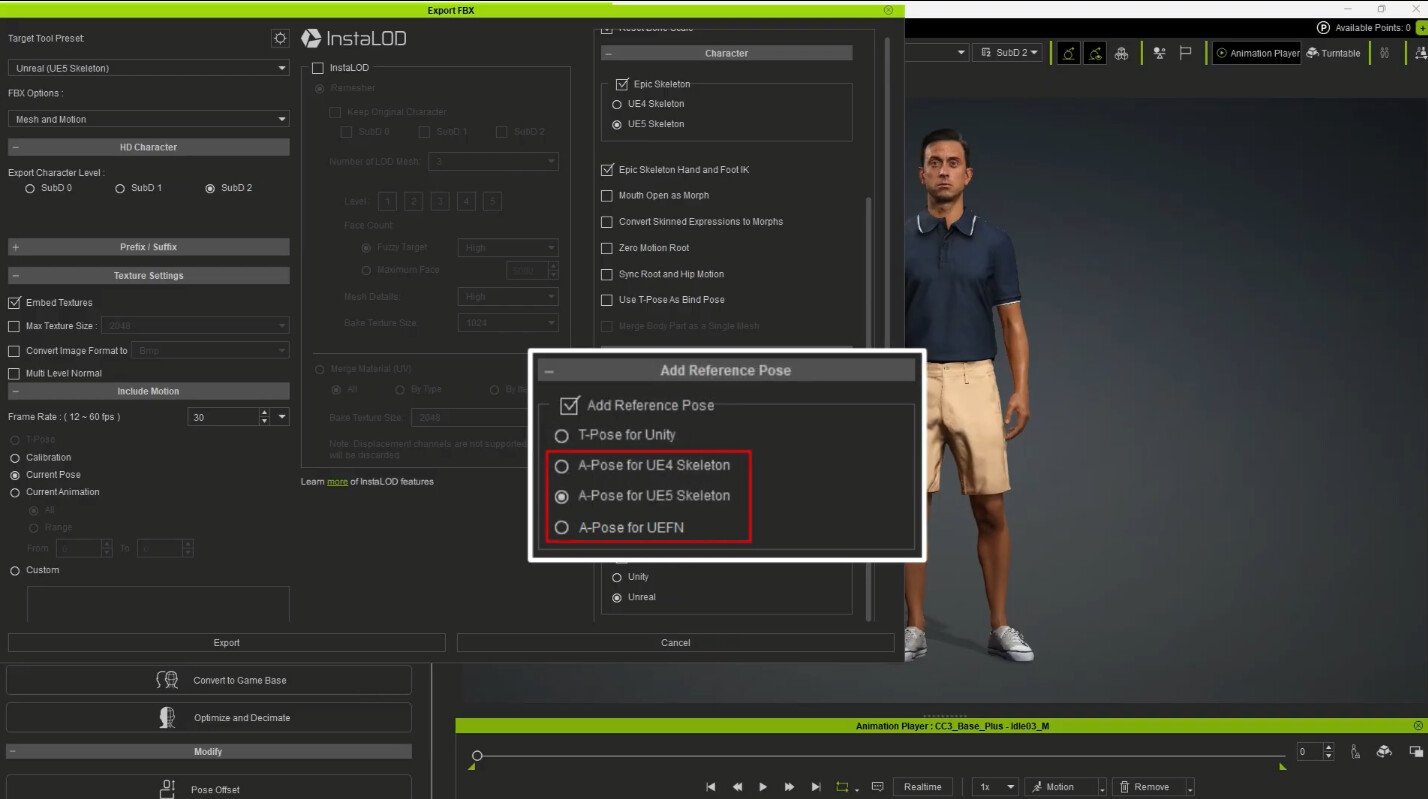This screenshot has width=1428, height=799.
Task: Open the Motion menu in Animation Player
Action: coord(1066,787)
